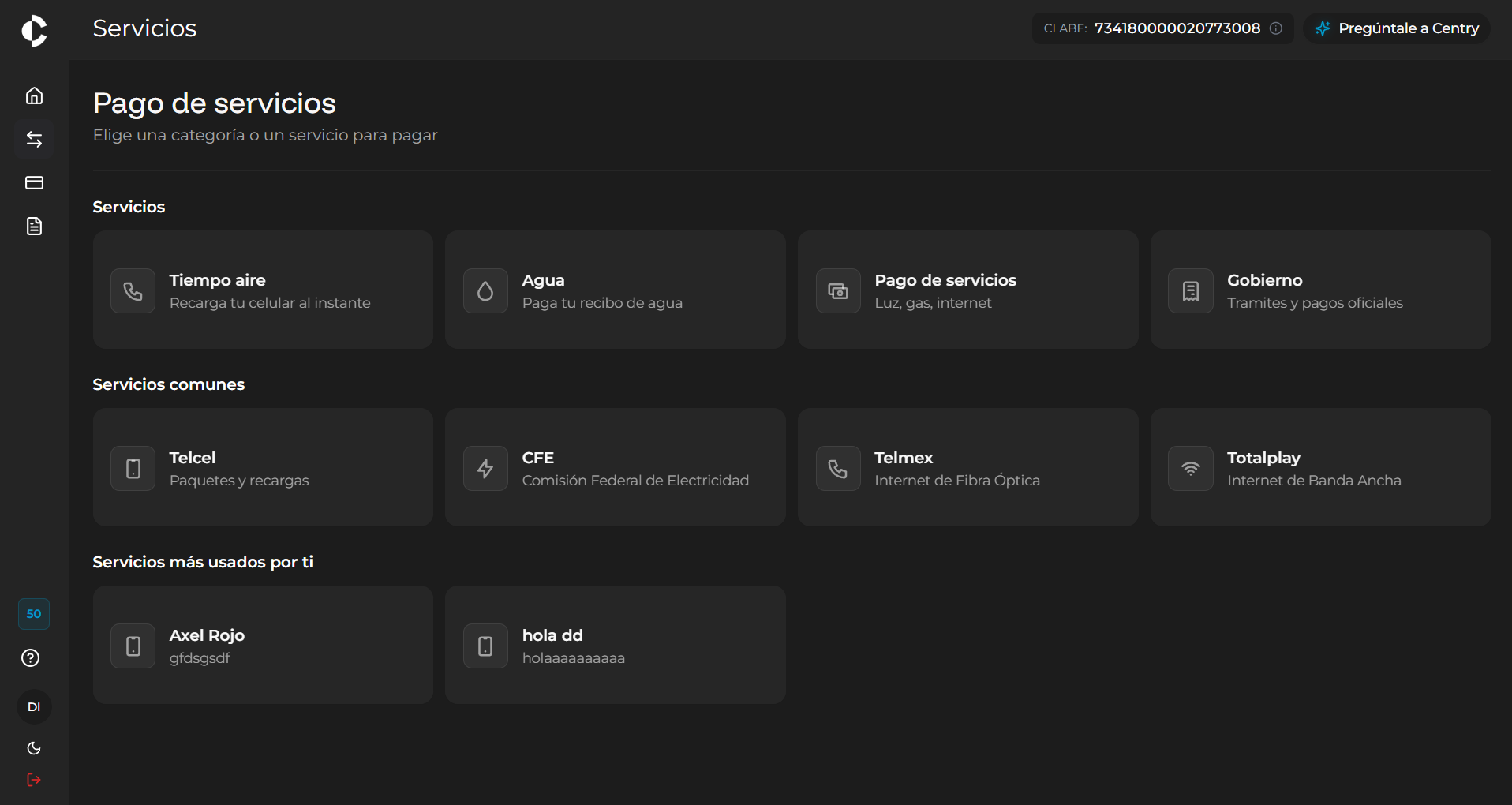Click the phone icon on Tiempo aire
Image resolution: width=1512 pixels, height=805 pixels.
pos(133,291)
